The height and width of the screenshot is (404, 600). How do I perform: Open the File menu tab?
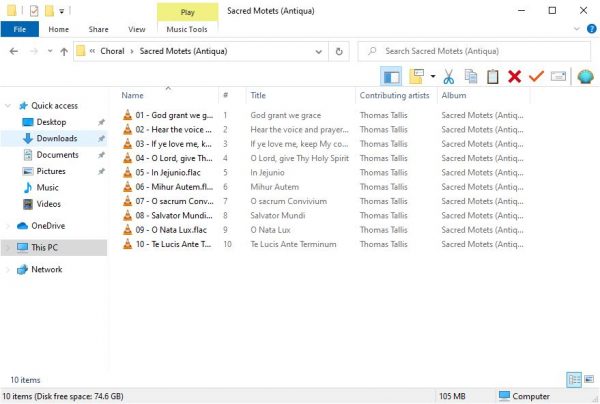20,29
